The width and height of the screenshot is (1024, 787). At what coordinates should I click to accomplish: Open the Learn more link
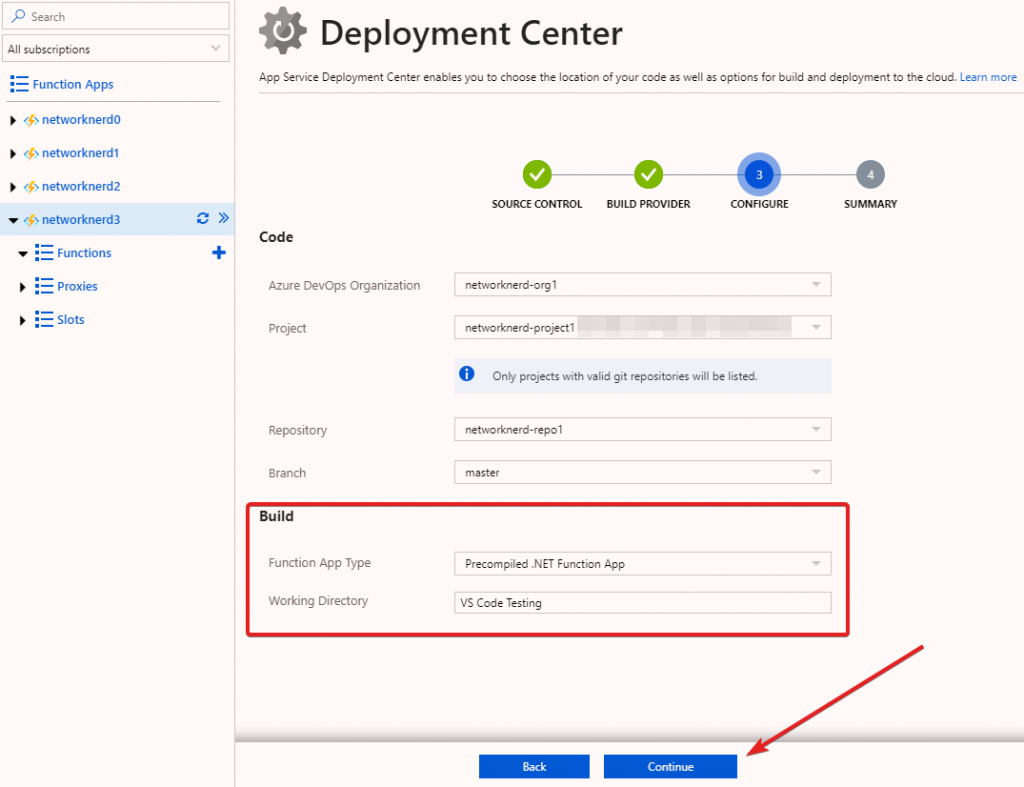987,77
